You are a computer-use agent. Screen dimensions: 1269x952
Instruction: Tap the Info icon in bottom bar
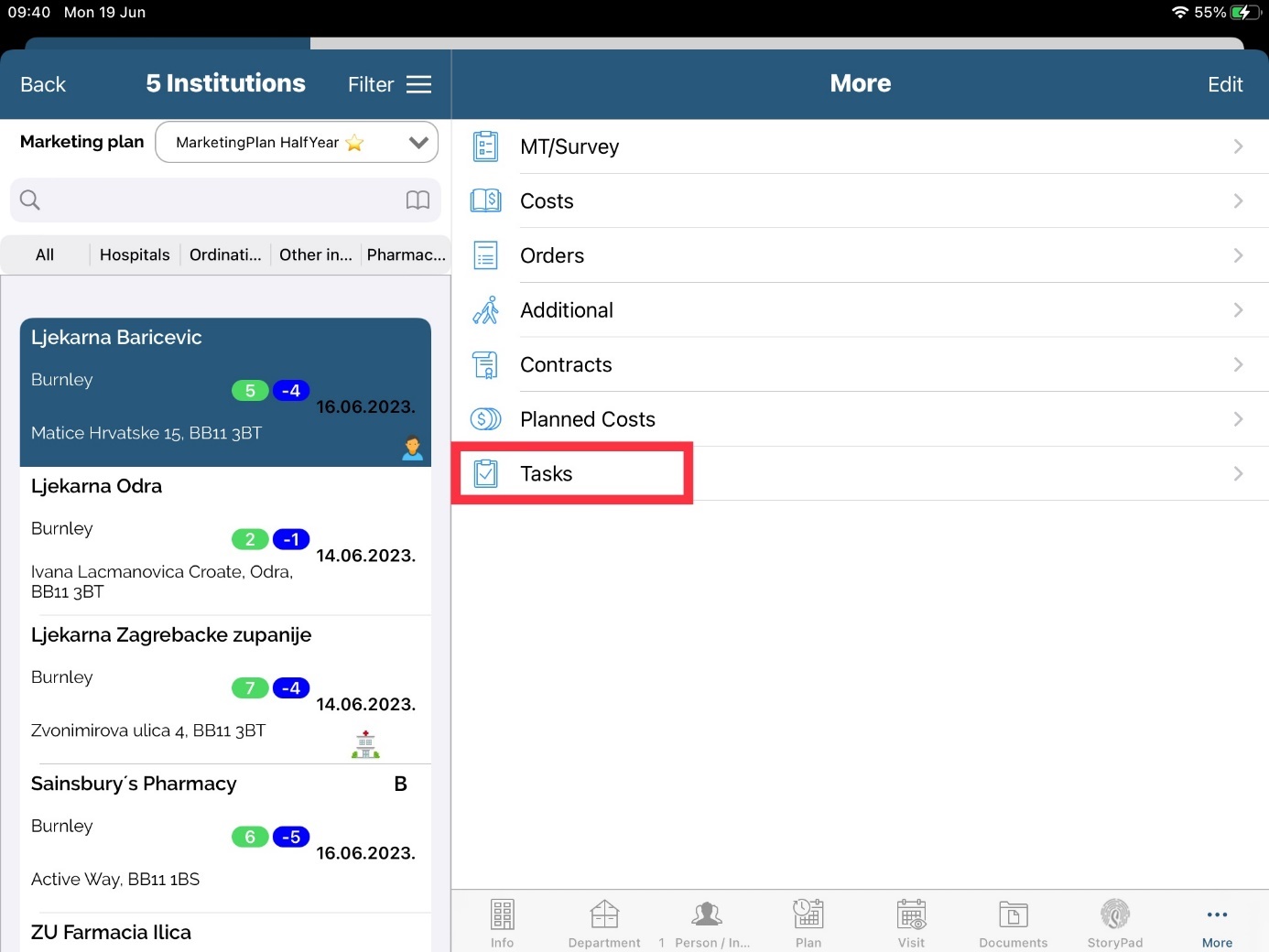[x=502, y=914]
